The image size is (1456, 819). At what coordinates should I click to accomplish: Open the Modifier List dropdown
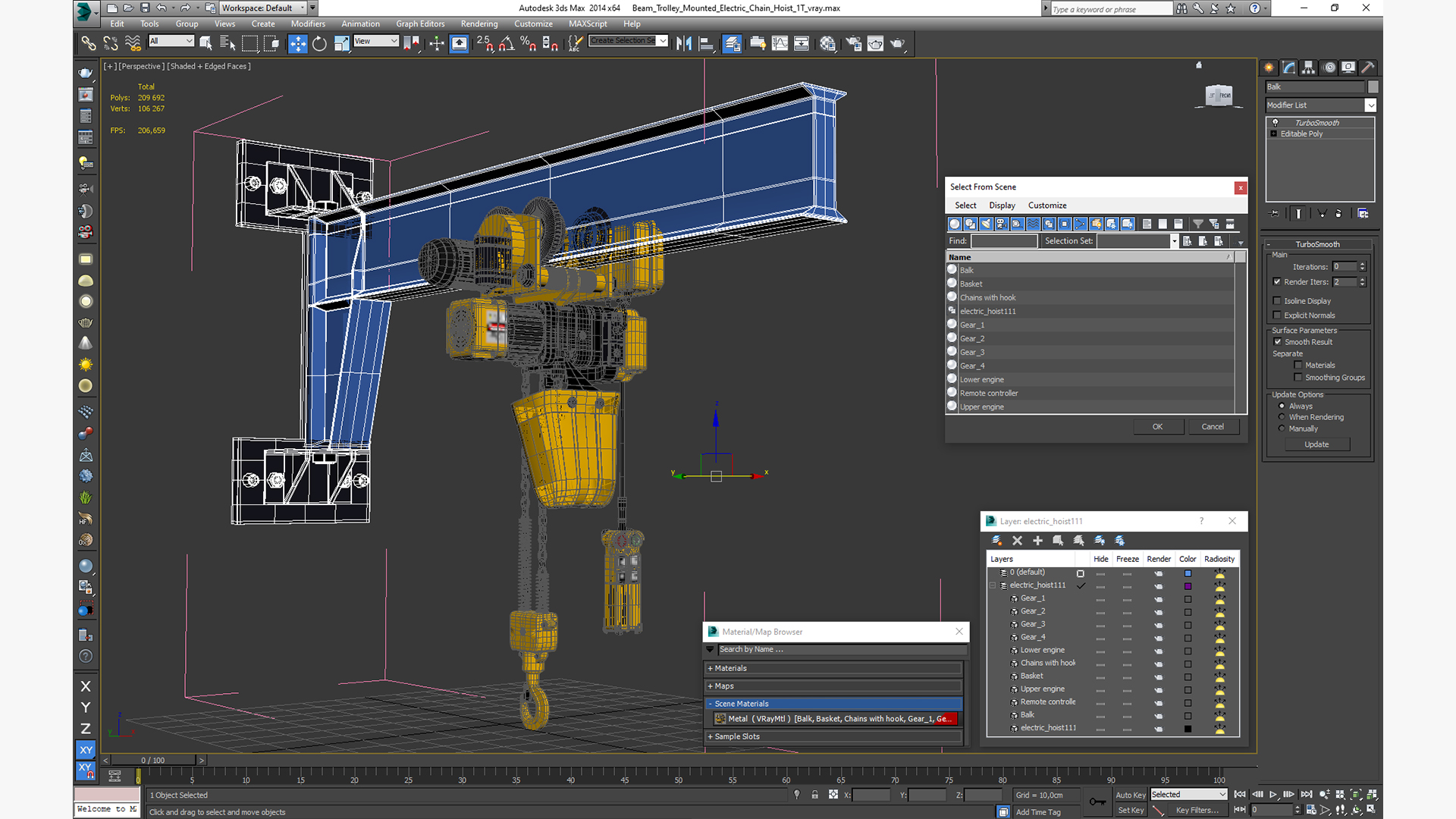1320,105
